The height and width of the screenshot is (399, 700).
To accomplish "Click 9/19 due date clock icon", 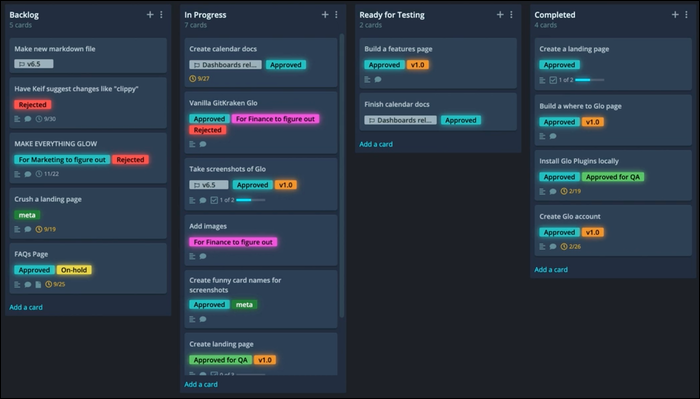I will click(39, 229).
